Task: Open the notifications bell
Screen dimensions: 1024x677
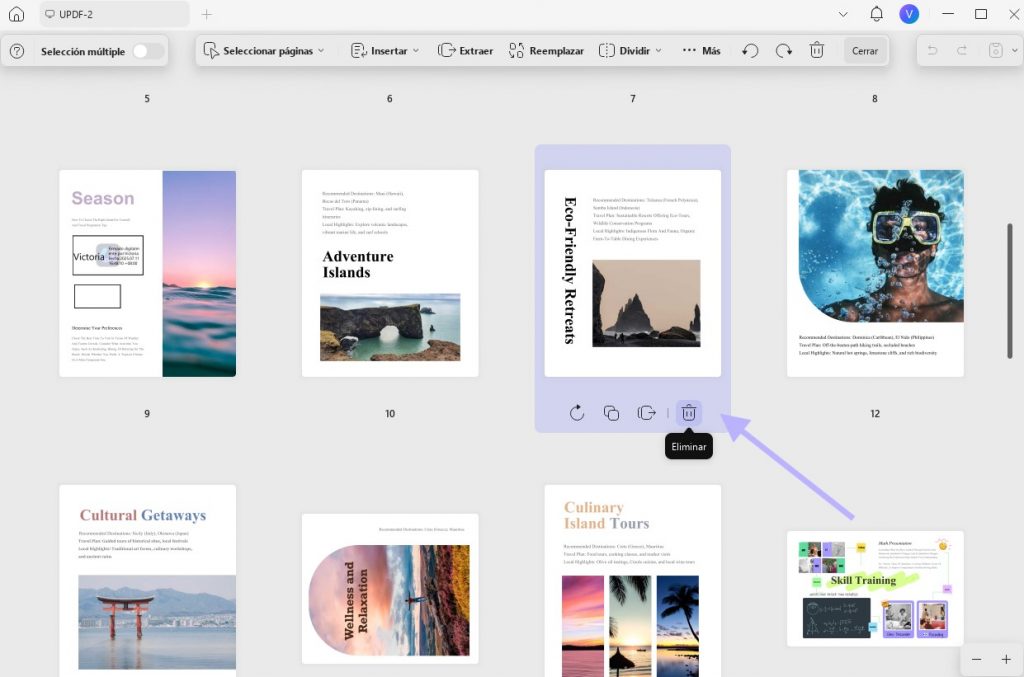Action: pos(876,14)
